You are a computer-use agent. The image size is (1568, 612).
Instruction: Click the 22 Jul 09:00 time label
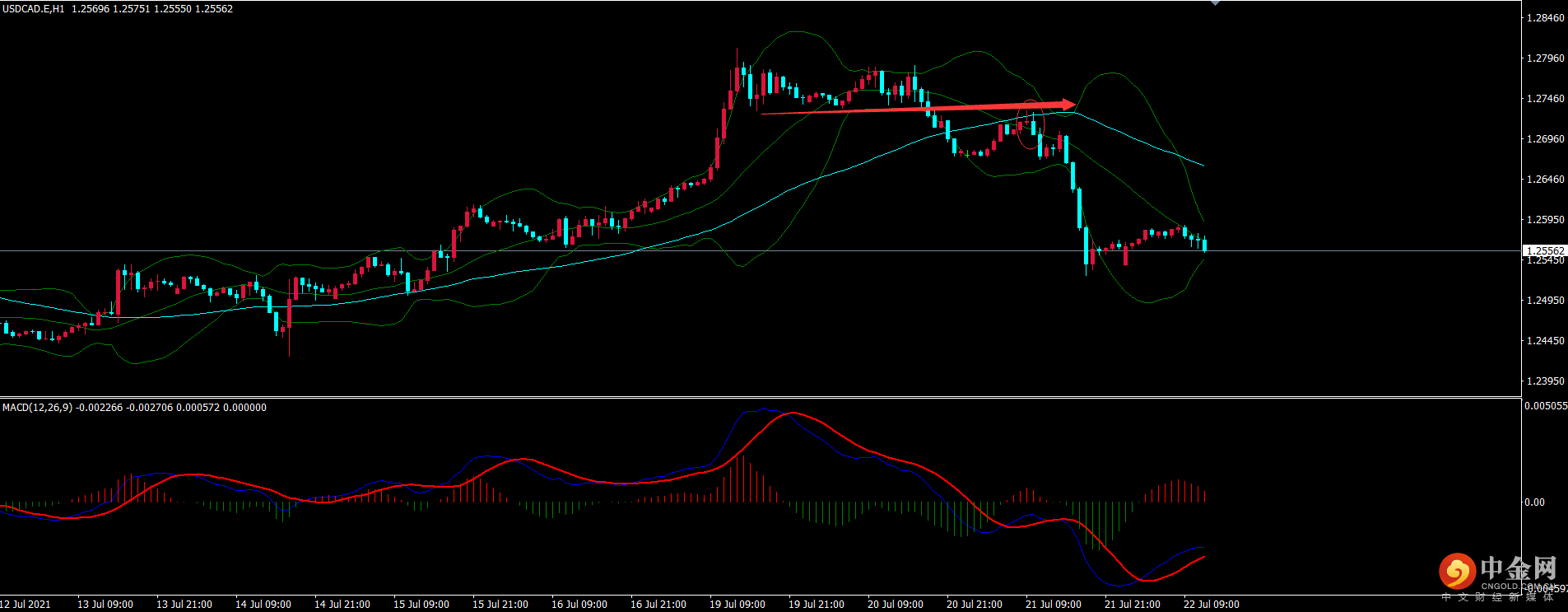pos(1211,605)
